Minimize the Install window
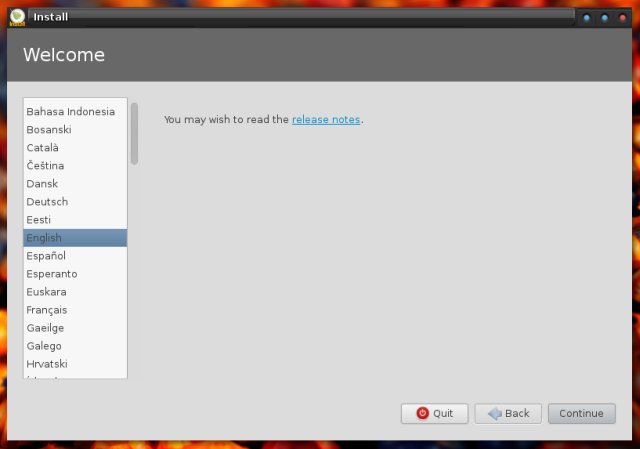Image resolution: width=640 pixels, height=449 pixels. pos(587,18)
